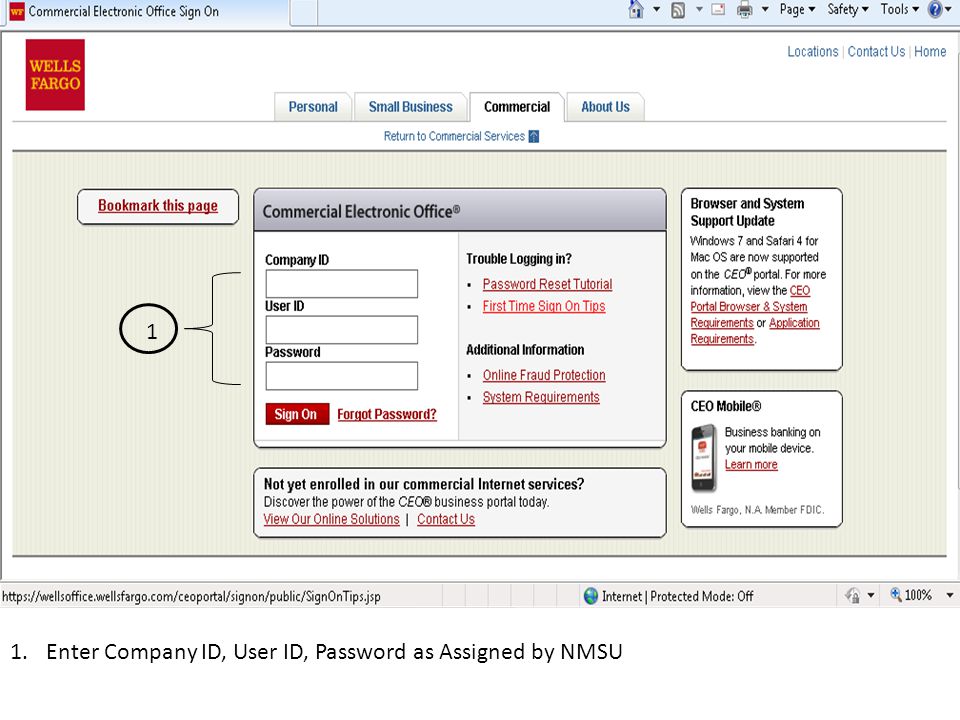The width and height of the screenshot is (960, 720).
Task: Expand the Print dropdown arrow
Action: [765, 9]
